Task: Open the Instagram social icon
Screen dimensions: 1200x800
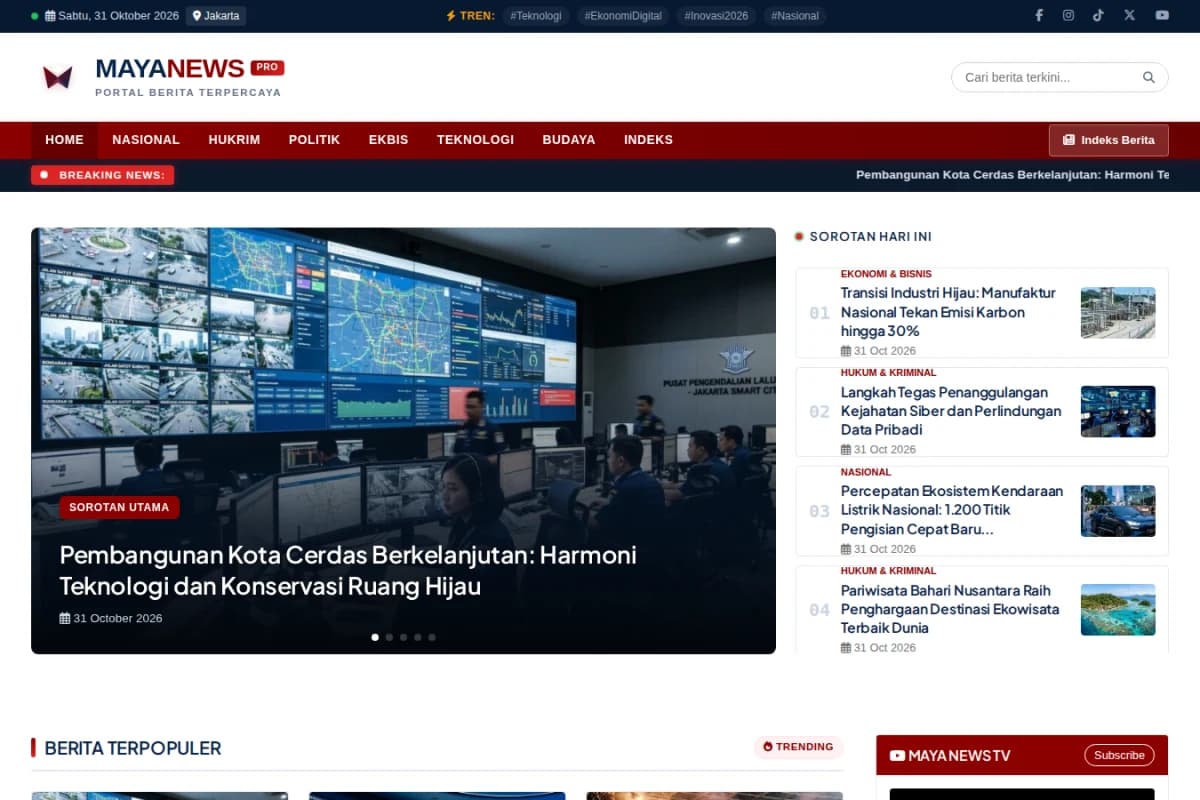Action: tap(1068, 15)
